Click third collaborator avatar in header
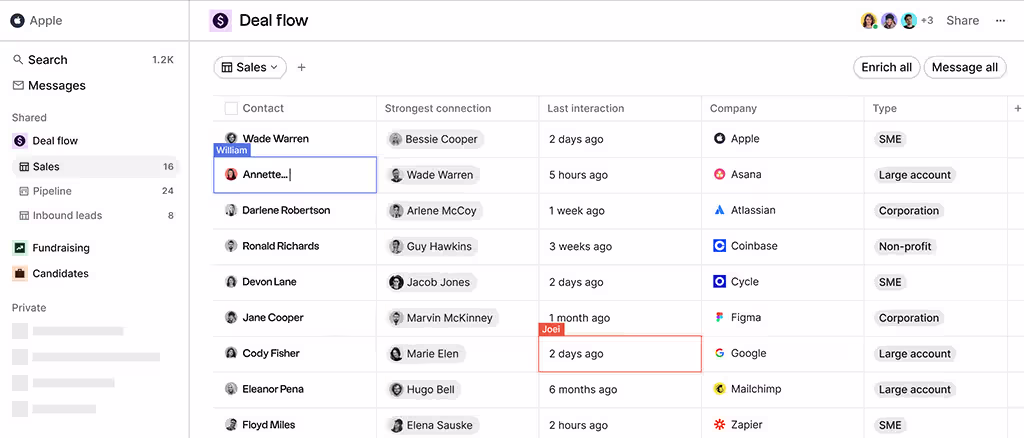The image size is (1024, 438). click(909, 21)
